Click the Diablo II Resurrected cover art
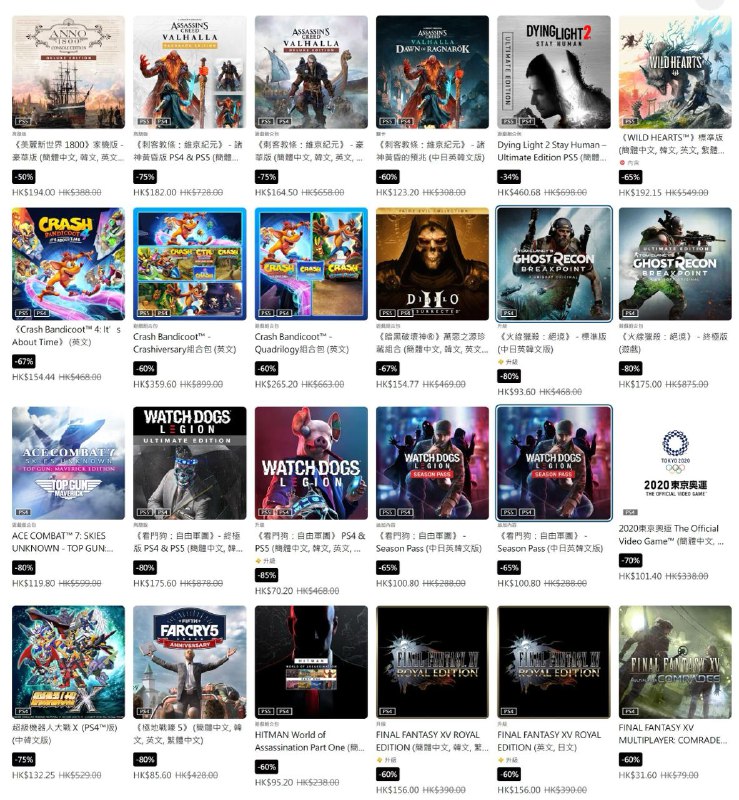This screenshot has height=800, width=739. click(x=432, y=264)
